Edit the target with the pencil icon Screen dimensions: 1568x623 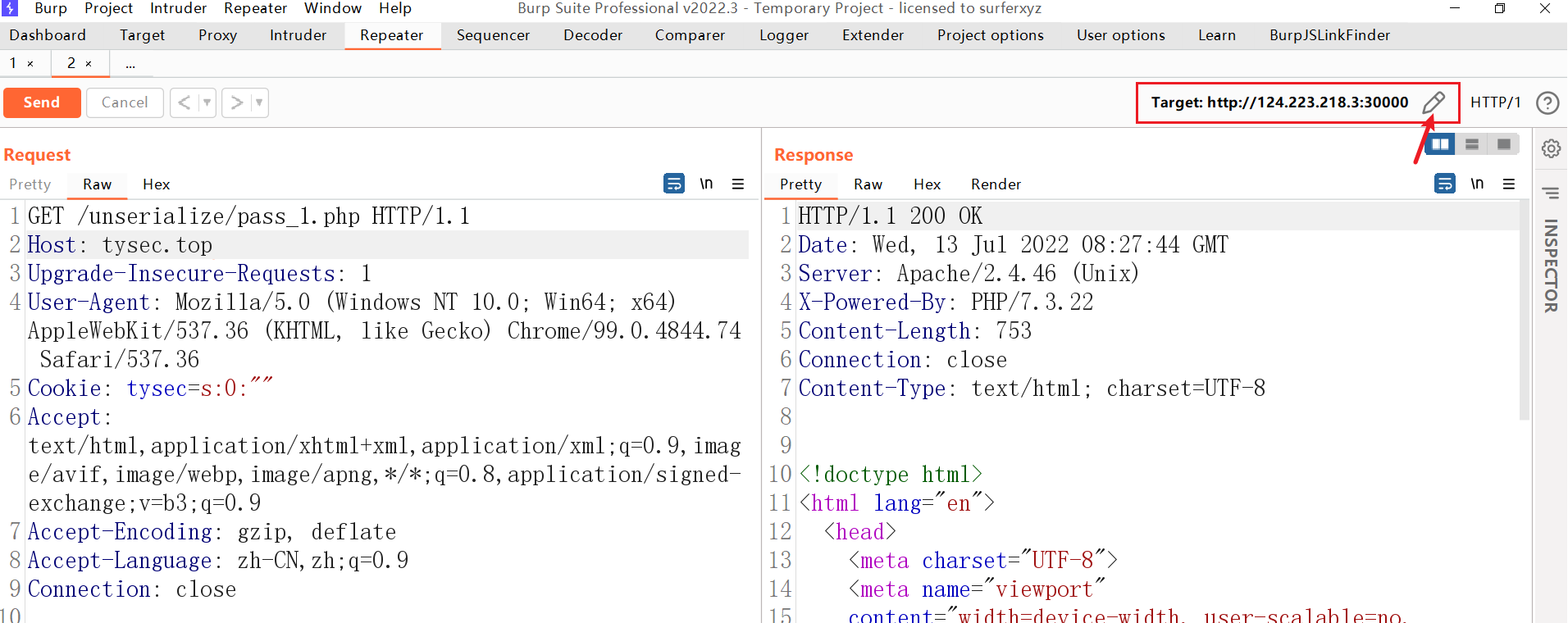(1434, 102)
